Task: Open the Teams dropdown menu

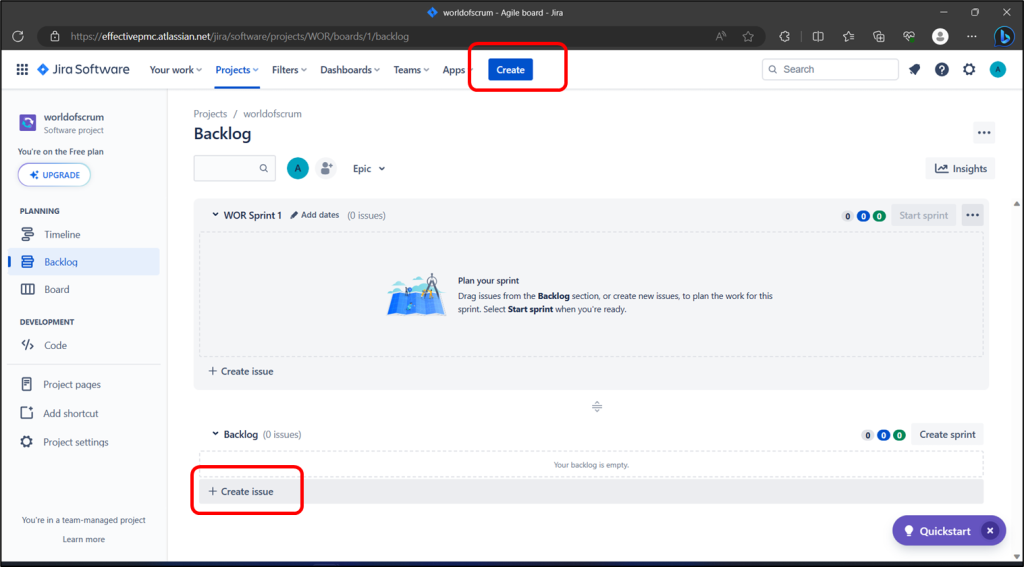Action: (411, 70)
